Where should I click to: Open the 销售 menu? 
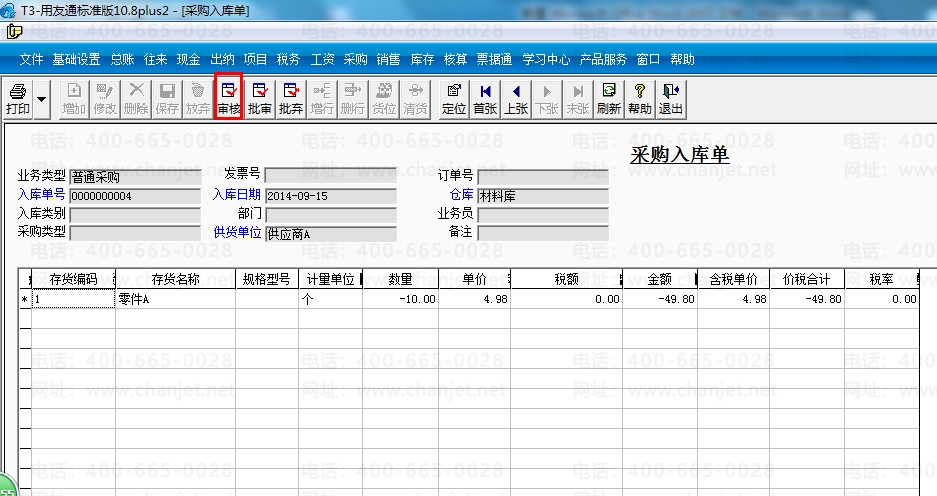coord(388,59)
